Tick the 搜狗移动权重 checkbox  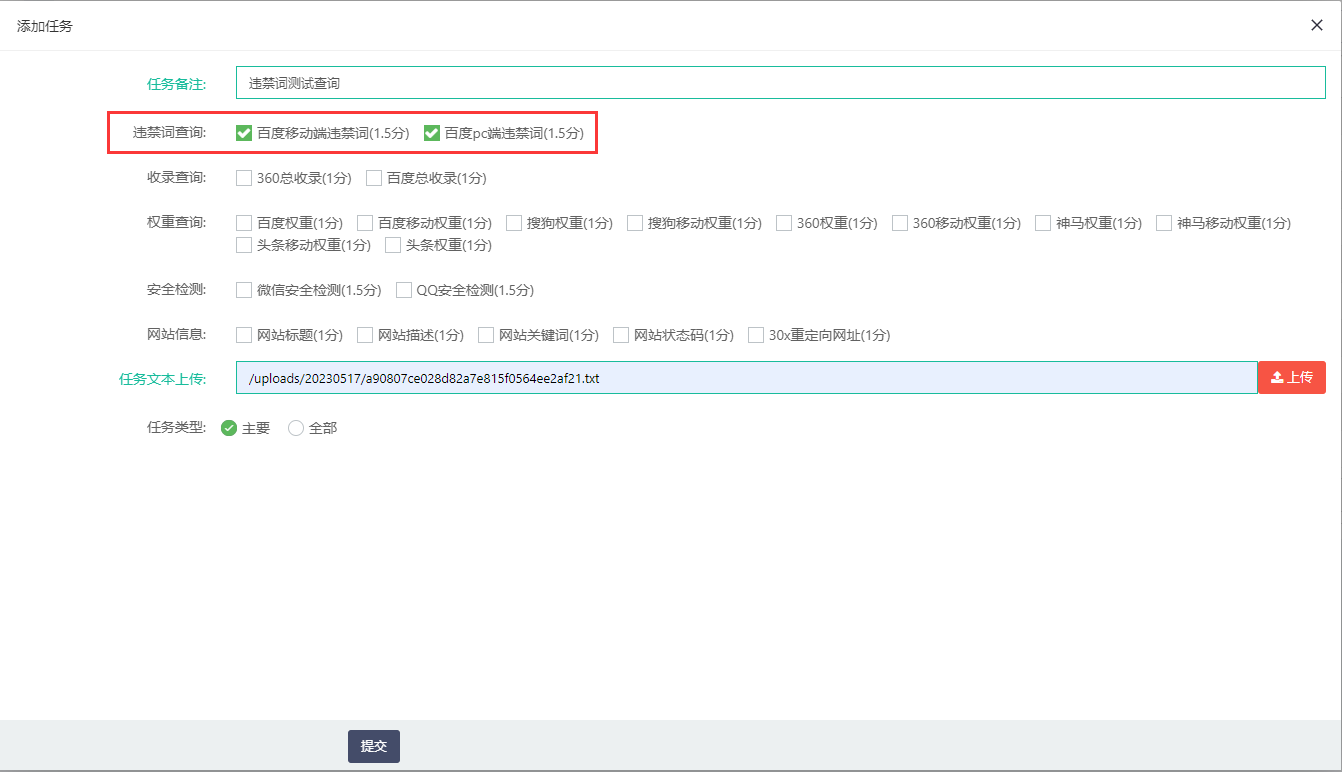tap(635, 223)
